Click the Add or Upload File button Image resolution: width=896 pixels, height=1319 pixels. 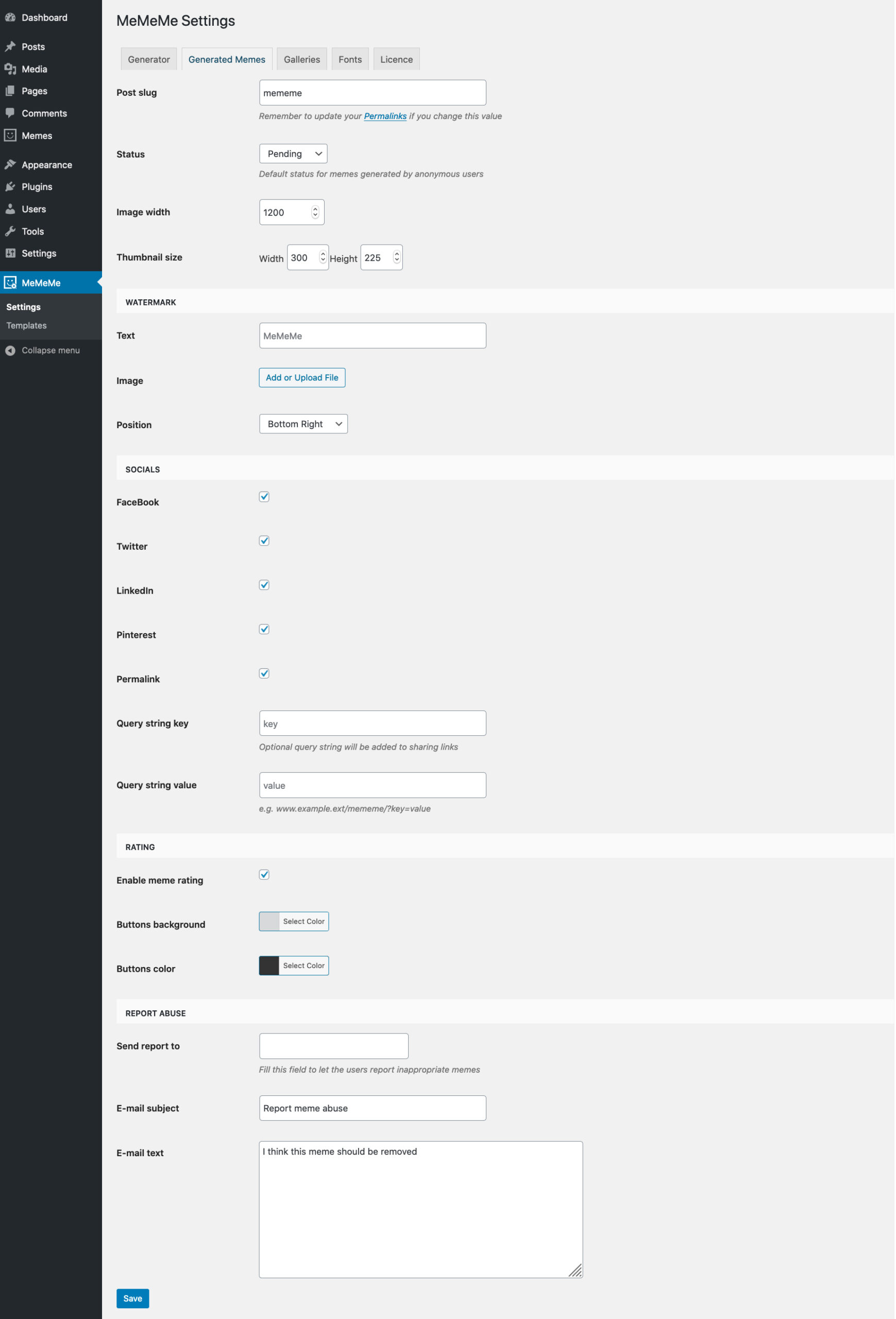point(302,378)
